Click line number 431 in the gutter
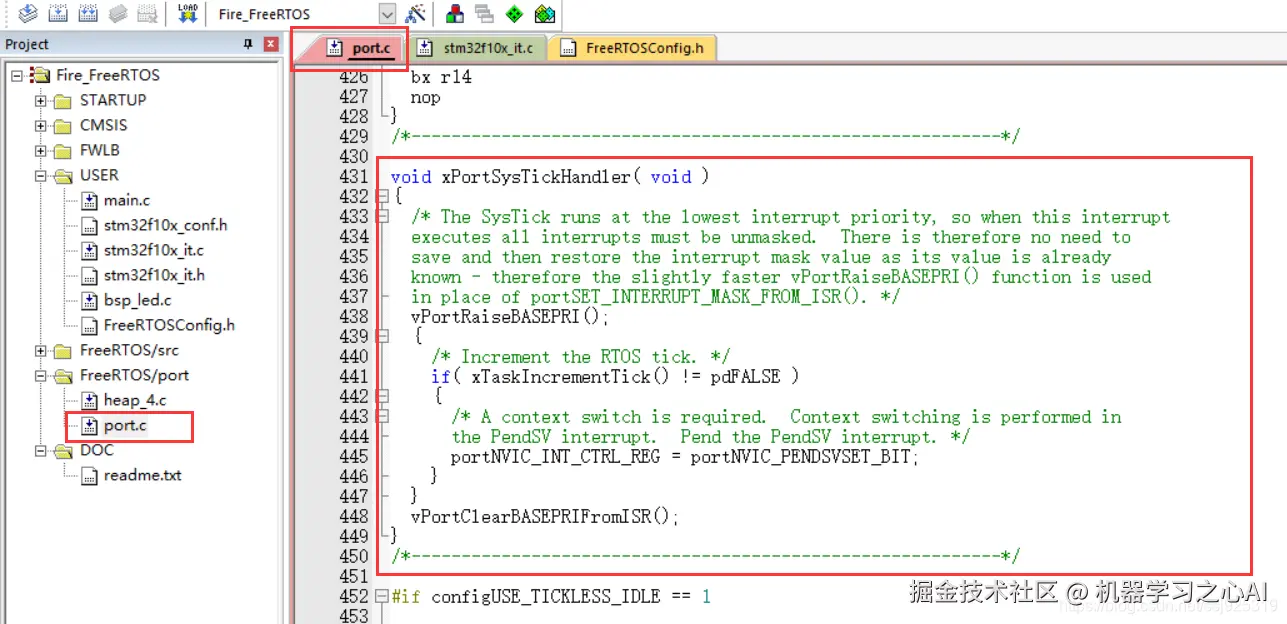The image size is (1287, 624). (354, 177)
